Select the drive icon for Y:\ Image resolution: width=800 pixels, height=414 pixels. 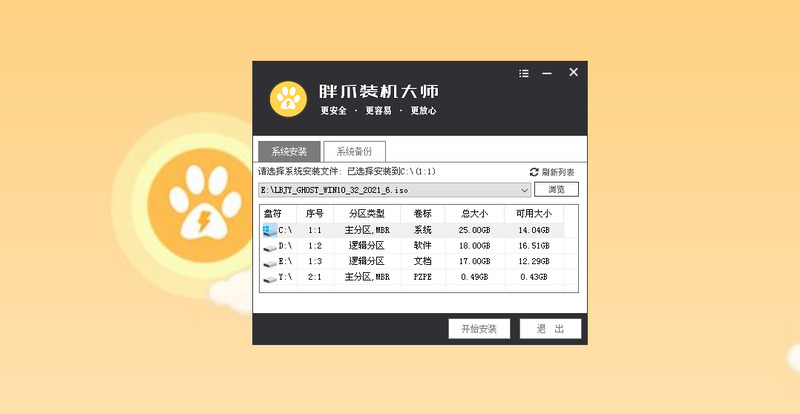[269, 278]
